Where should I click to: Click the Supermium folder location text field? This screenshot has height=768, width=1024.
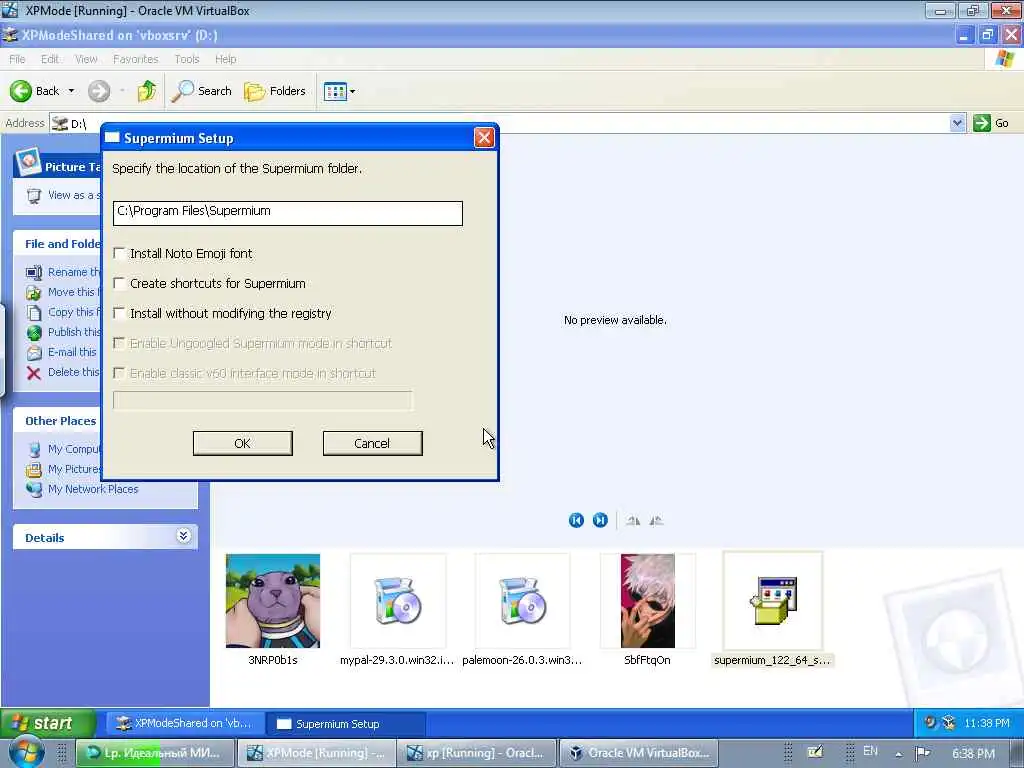click(287, 213)
